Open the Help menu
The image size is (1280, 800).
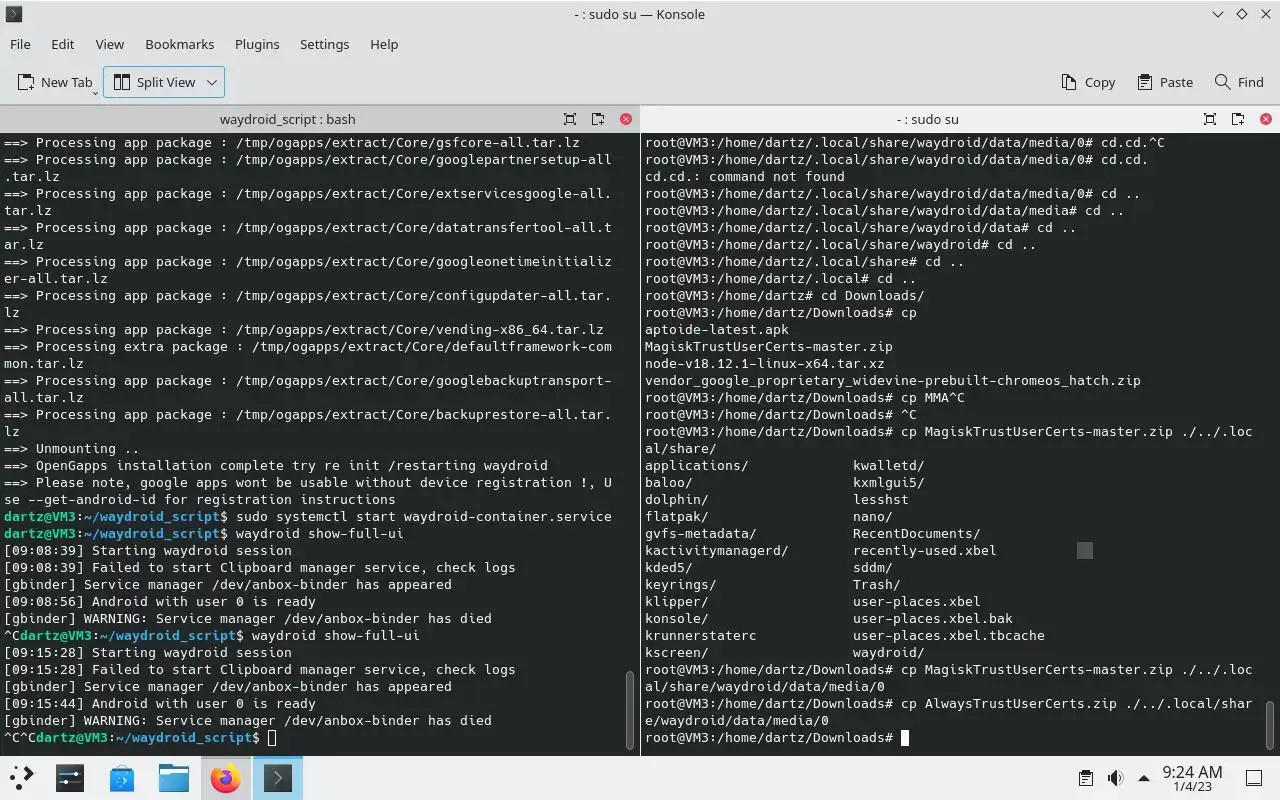coord(384,44)
